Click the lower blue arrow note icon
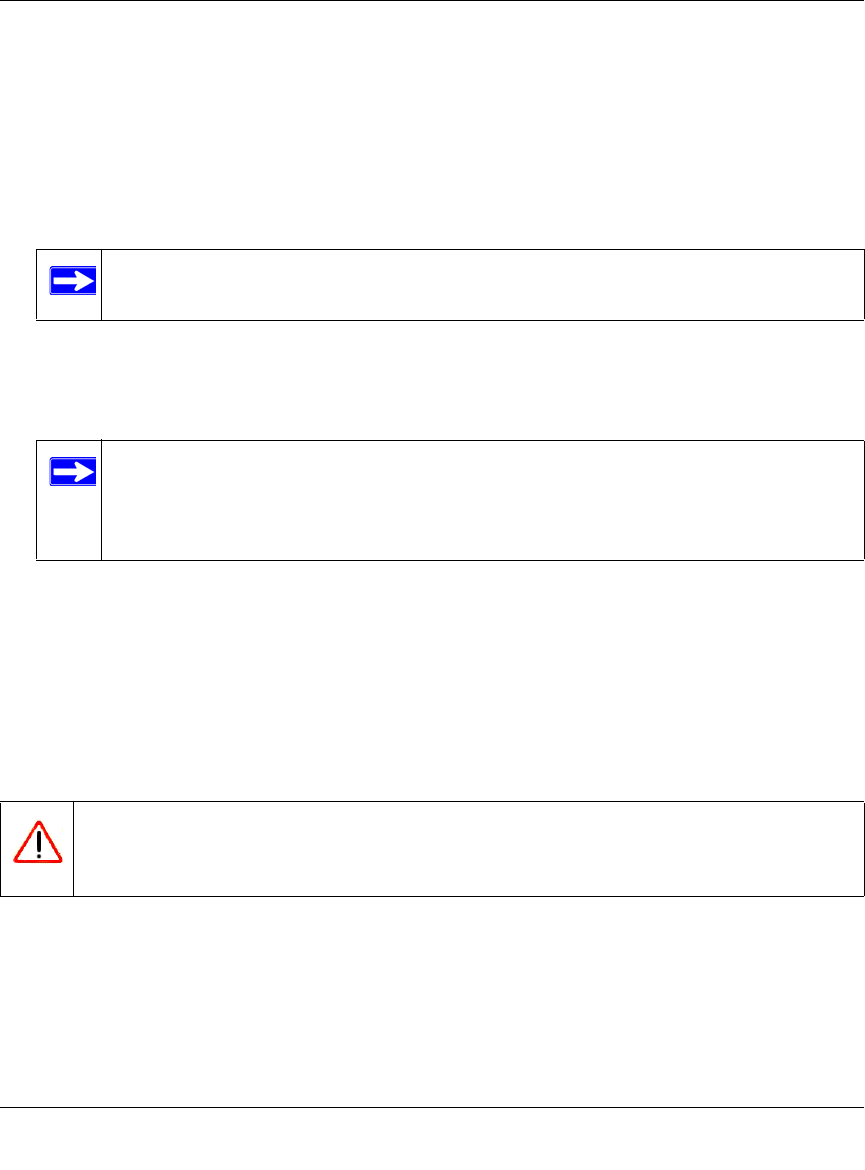The height and width of the screenshot is (1170, 865). (73, 471)
